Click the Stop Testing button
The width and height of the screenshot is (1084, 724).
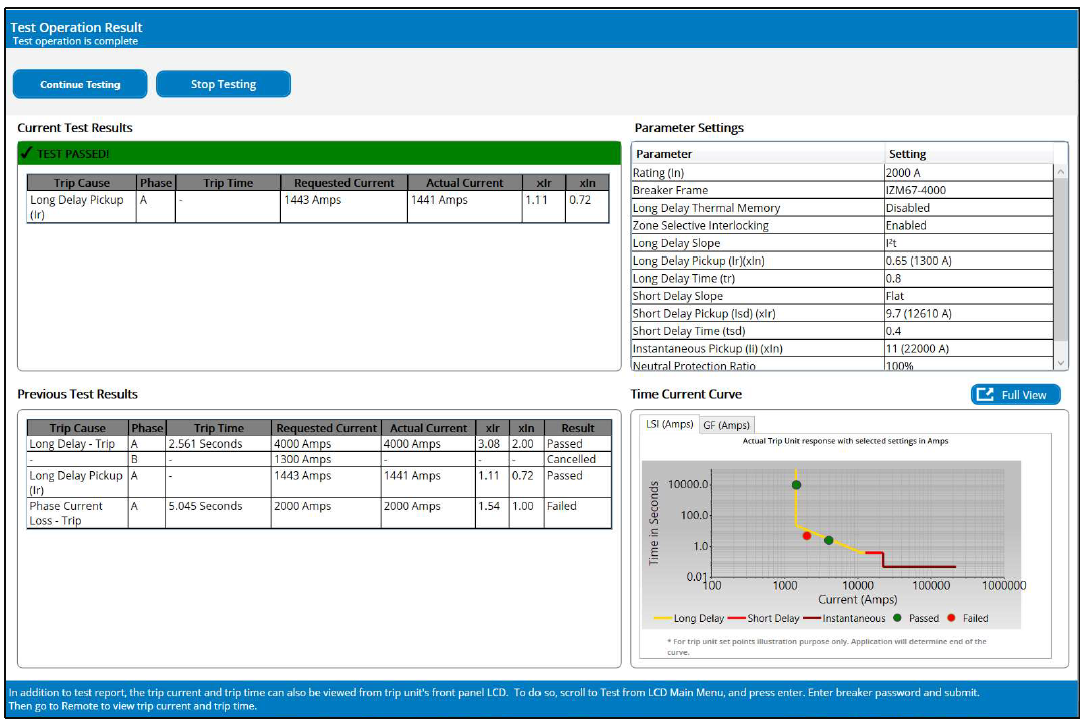pyautogui.click(x=223, y=84)
